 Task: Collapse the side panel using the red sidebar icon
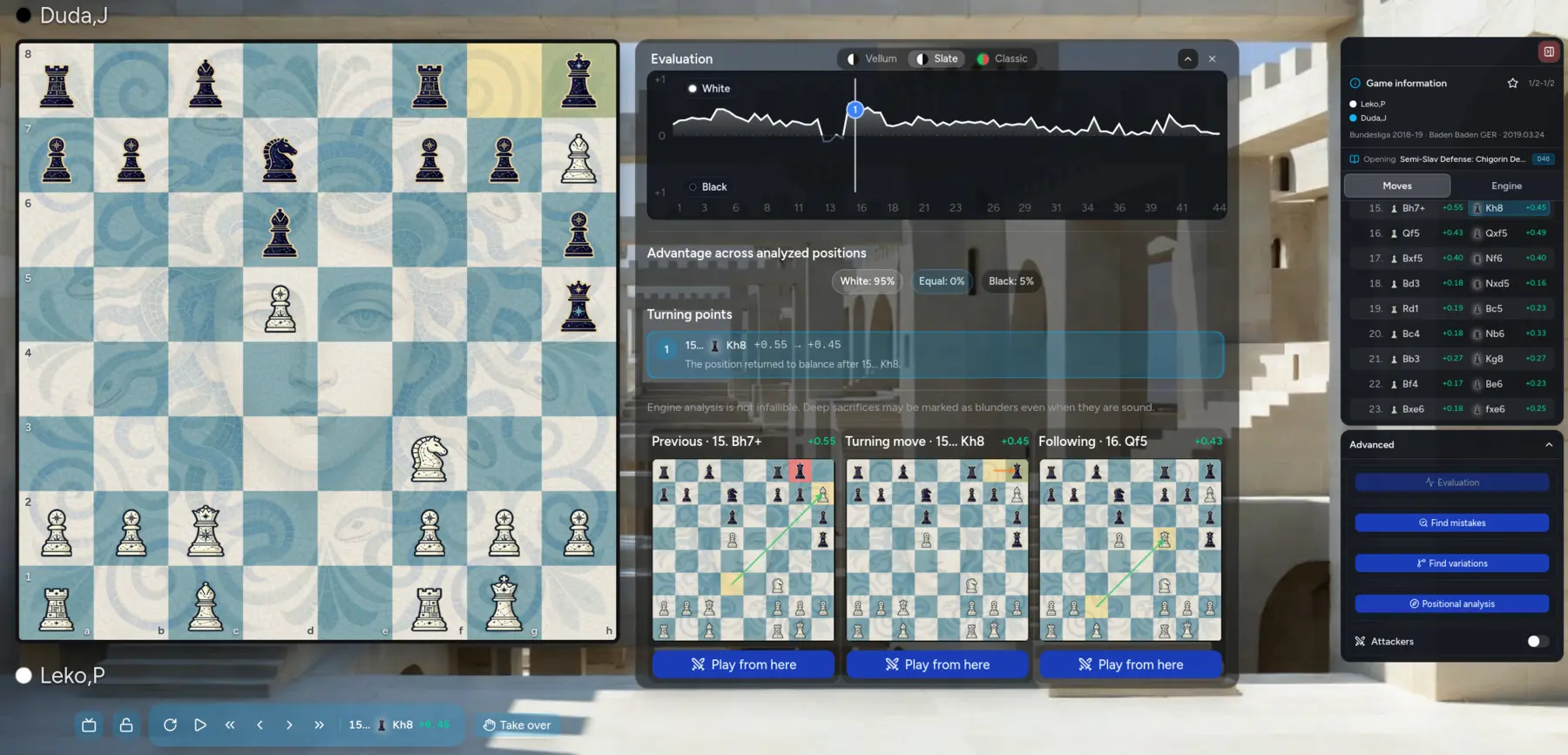[1549, 51]
